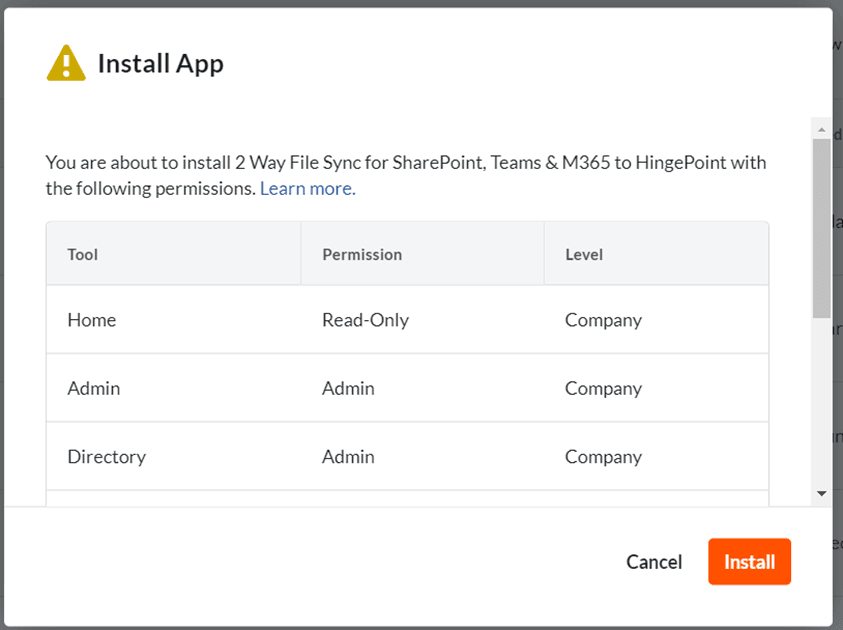The width and height of the screenshot is (843, 630).
Task: Click the Install App dialog title
Action: point(160,64)
